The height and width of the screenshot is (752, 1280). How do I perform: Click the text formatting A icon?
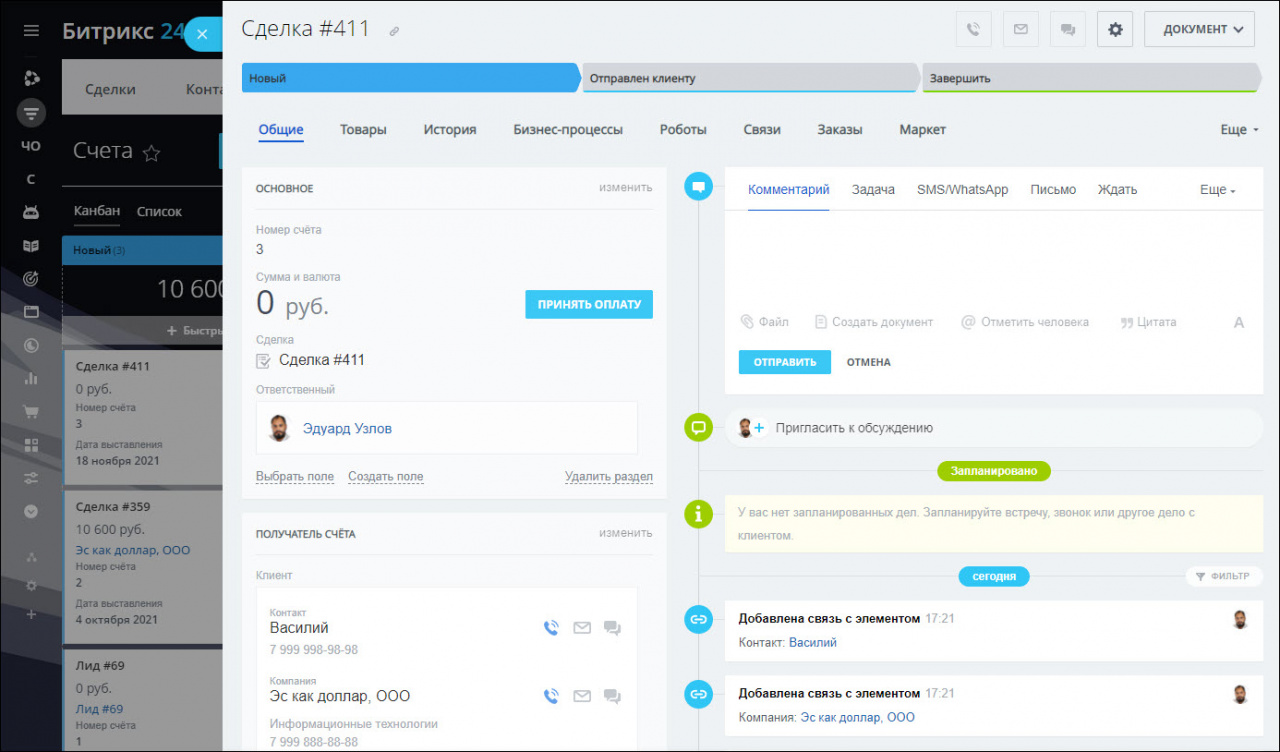pyautogui.click(x=1239, y=322)
